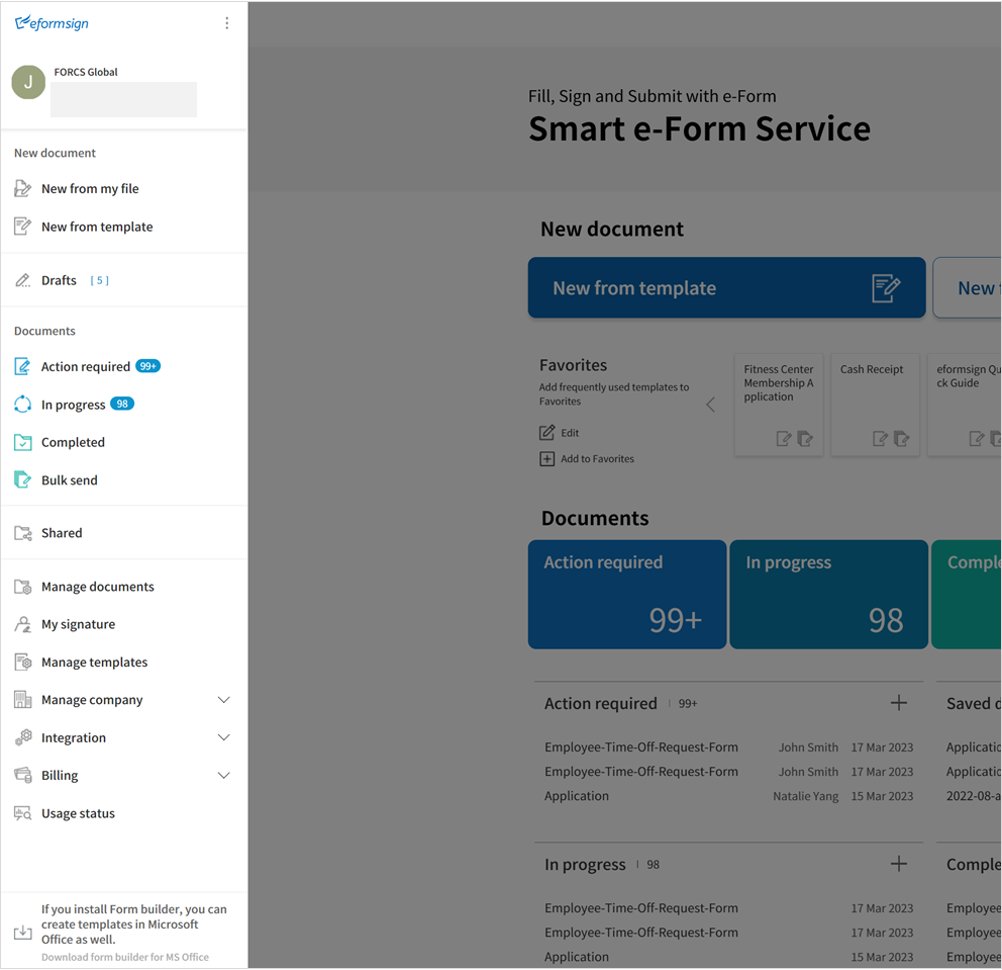The width and height of the screenshot is (1002, 970).
Task: Click the Shared folder icon
Action: click(x=22, y=533)
